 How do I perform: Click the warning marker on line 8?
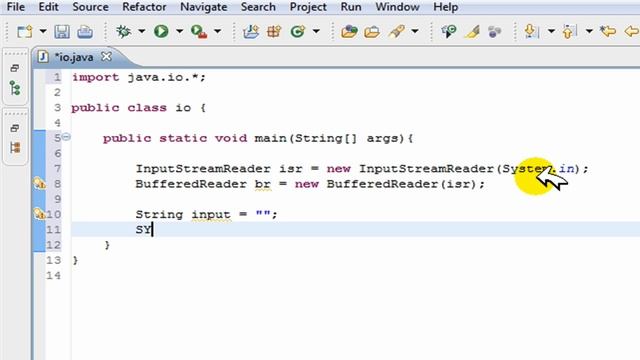(39, 183)
